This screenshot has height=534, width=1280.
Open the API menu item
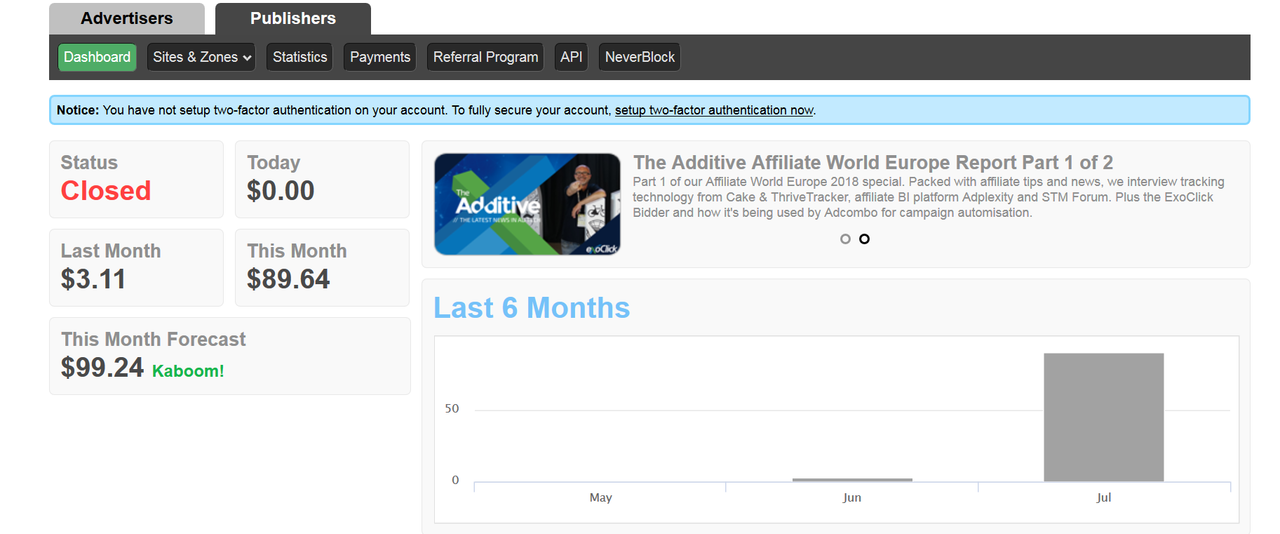point(571,57)
